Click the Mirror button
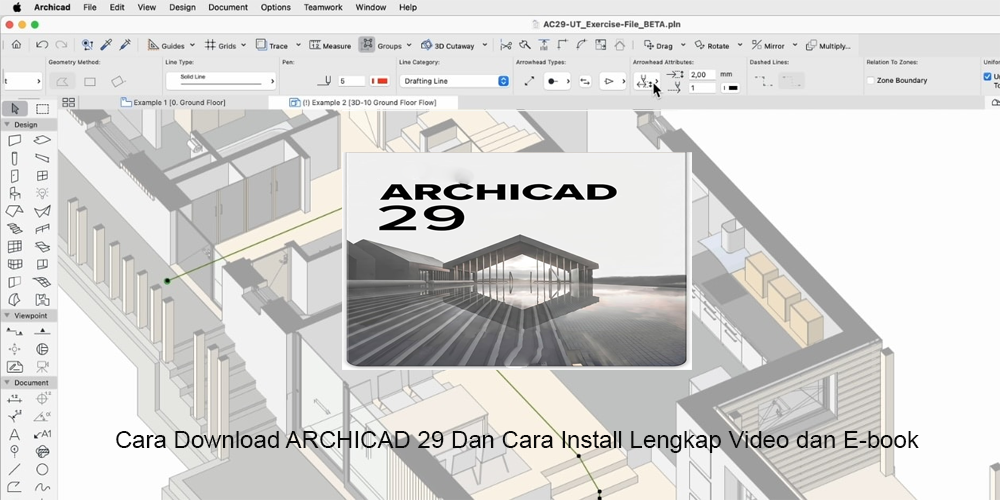1000x500 pixels. tap(768, 45)
